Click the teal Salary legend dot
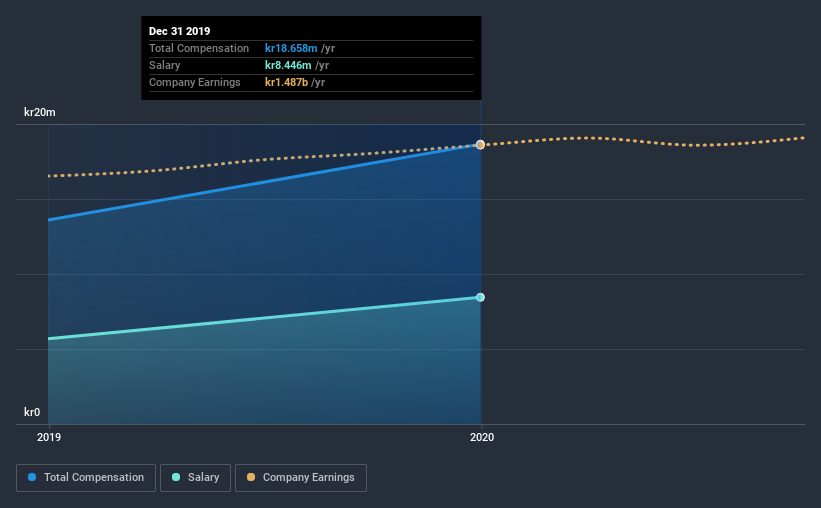This screenshot has width=821, height=508. click(x=176, y=477)
